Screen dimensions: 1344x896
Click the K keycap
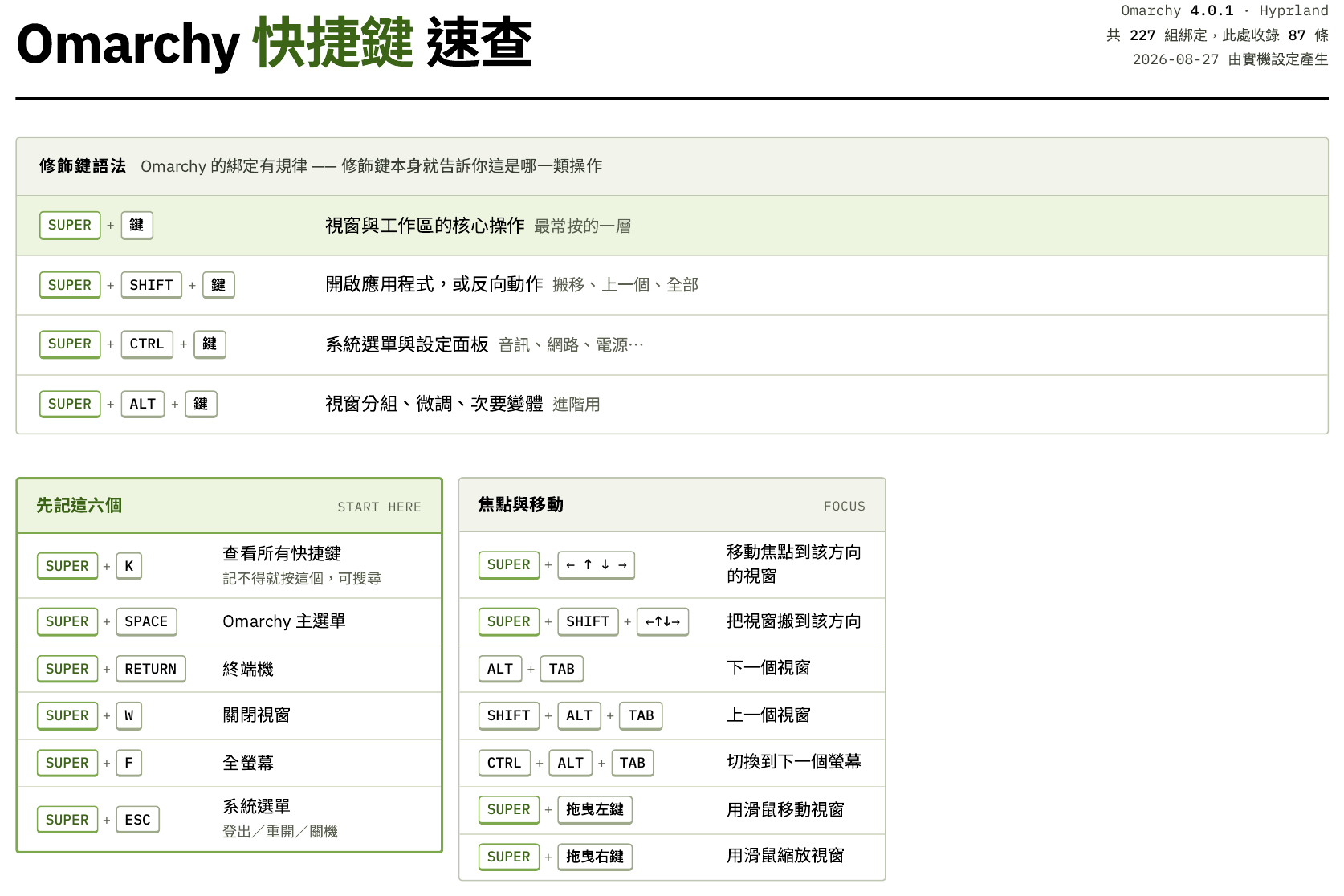pyautogui.click(x=129, y=566)
